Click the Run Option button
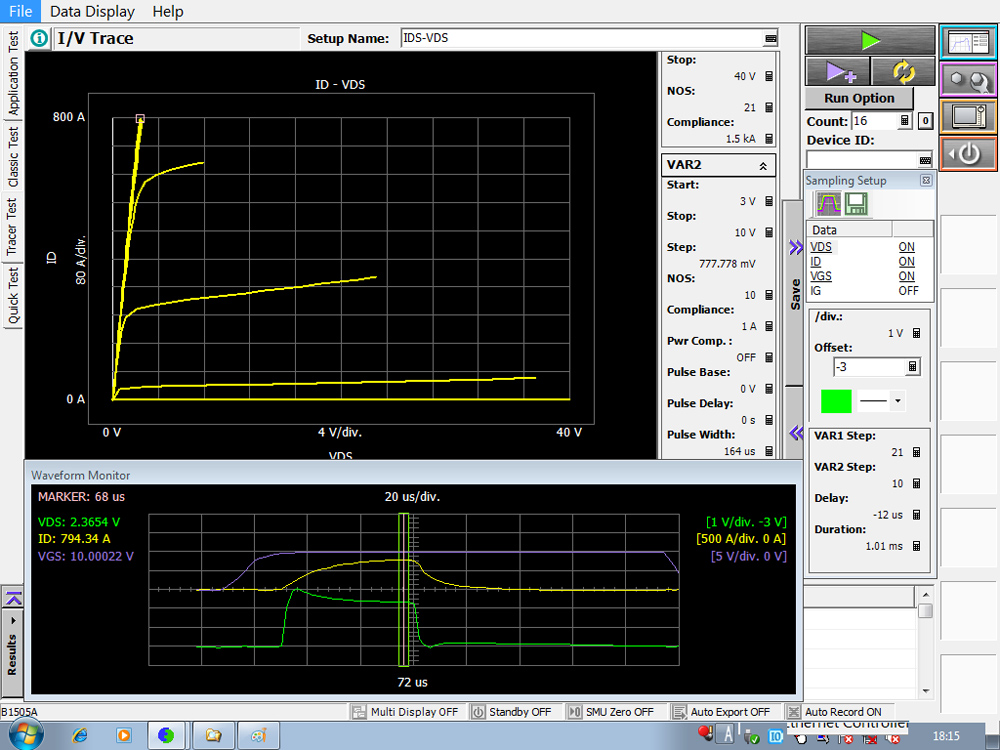 [x=859, y=98]
